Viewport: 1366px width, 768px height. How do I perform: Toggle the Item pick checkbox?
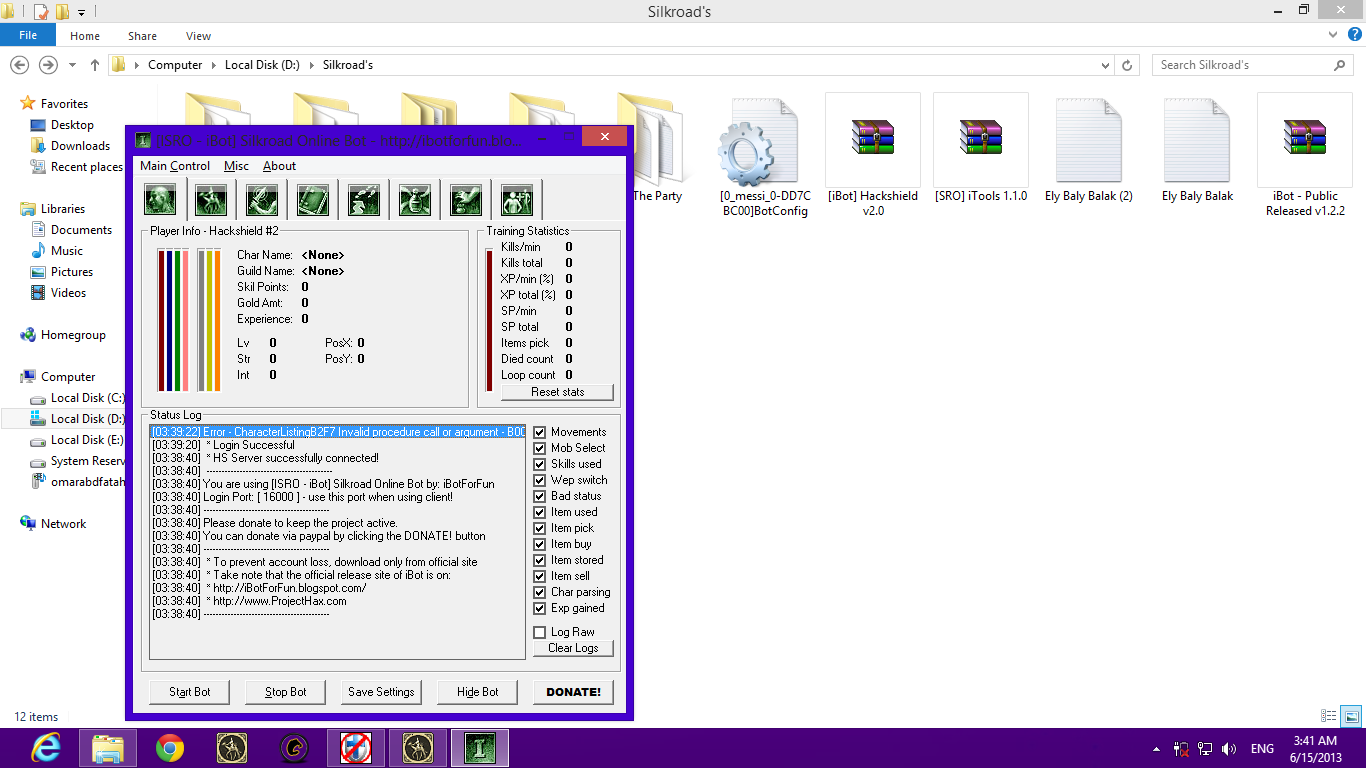click(x=540, y=528)
